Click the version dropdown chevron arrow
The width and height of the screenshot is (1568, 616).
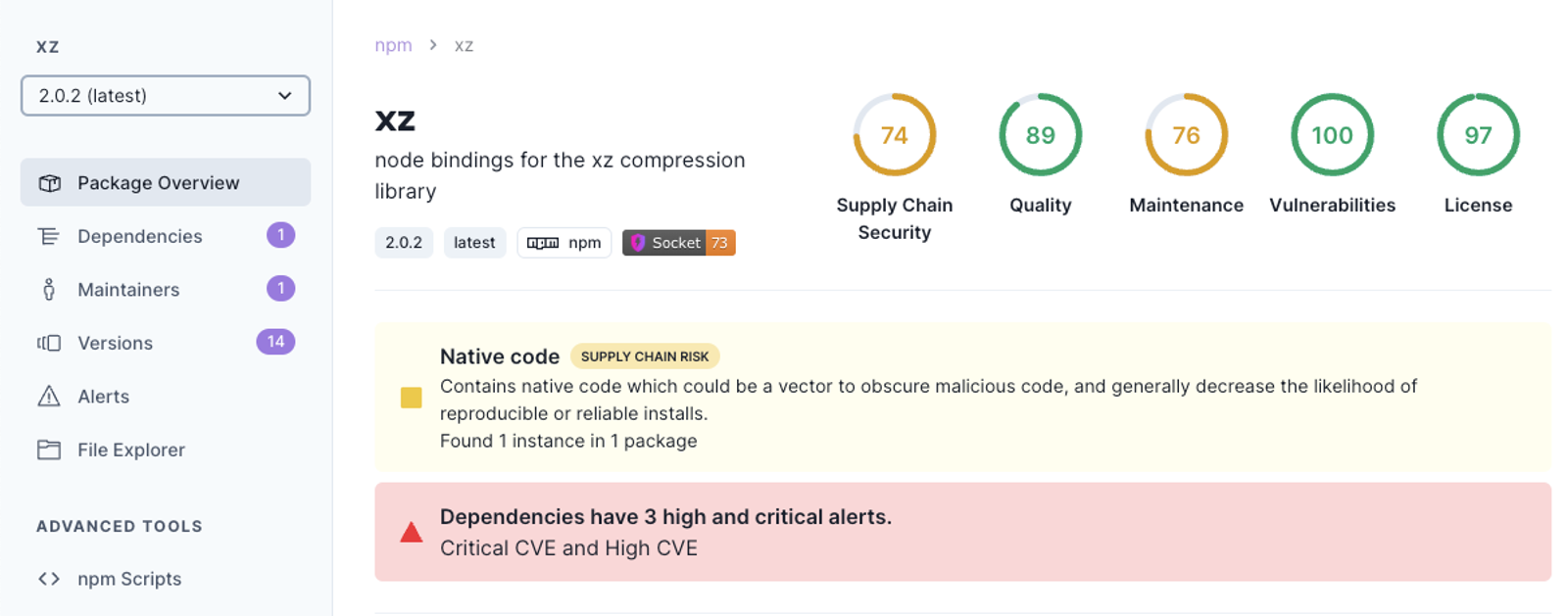tap(284, 96)
